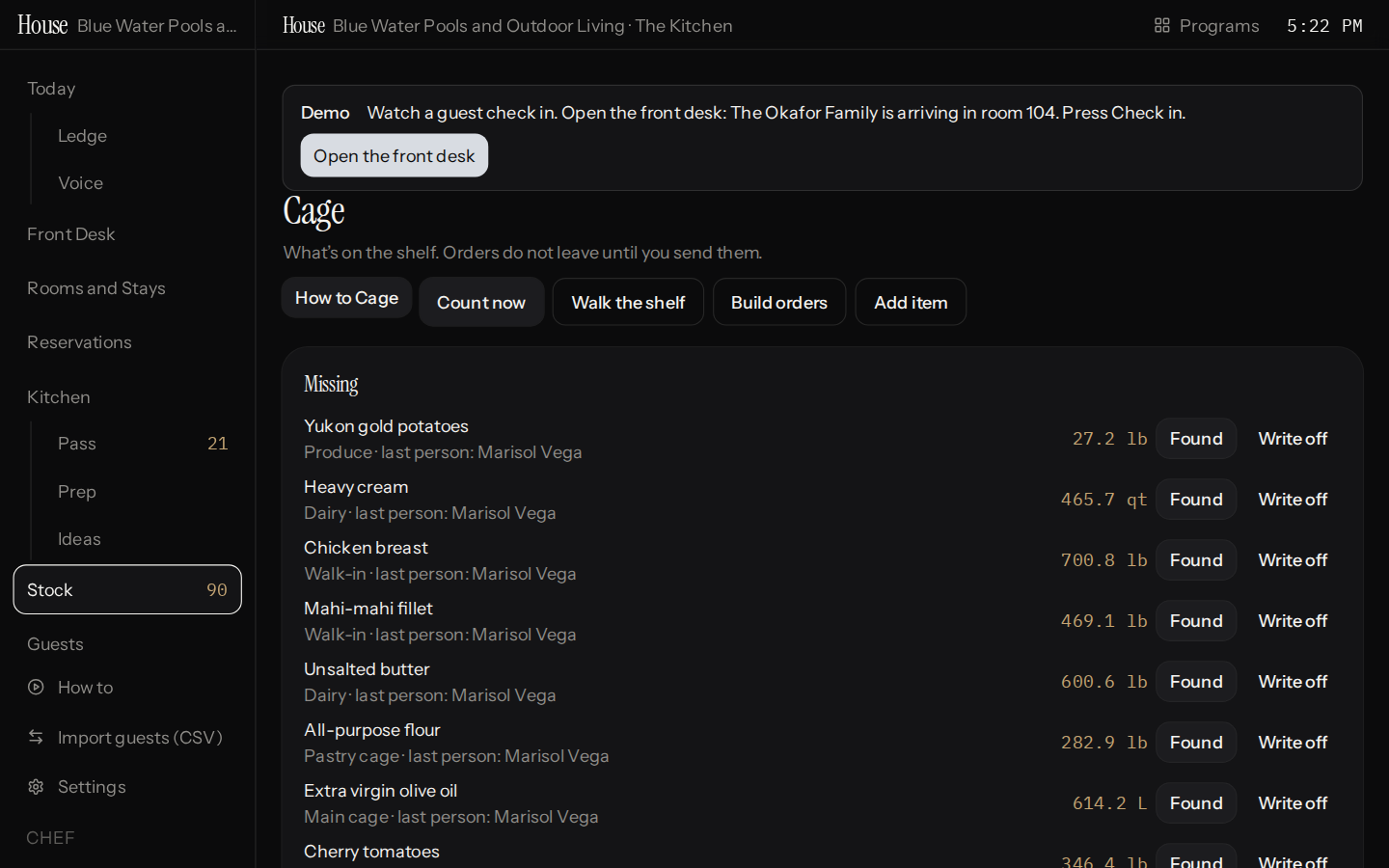The width and height of the screenshot is (1389, 868).
Task: Click the 614.2 L quantity
Action: pyautogui.click(x=1110, y=803)
